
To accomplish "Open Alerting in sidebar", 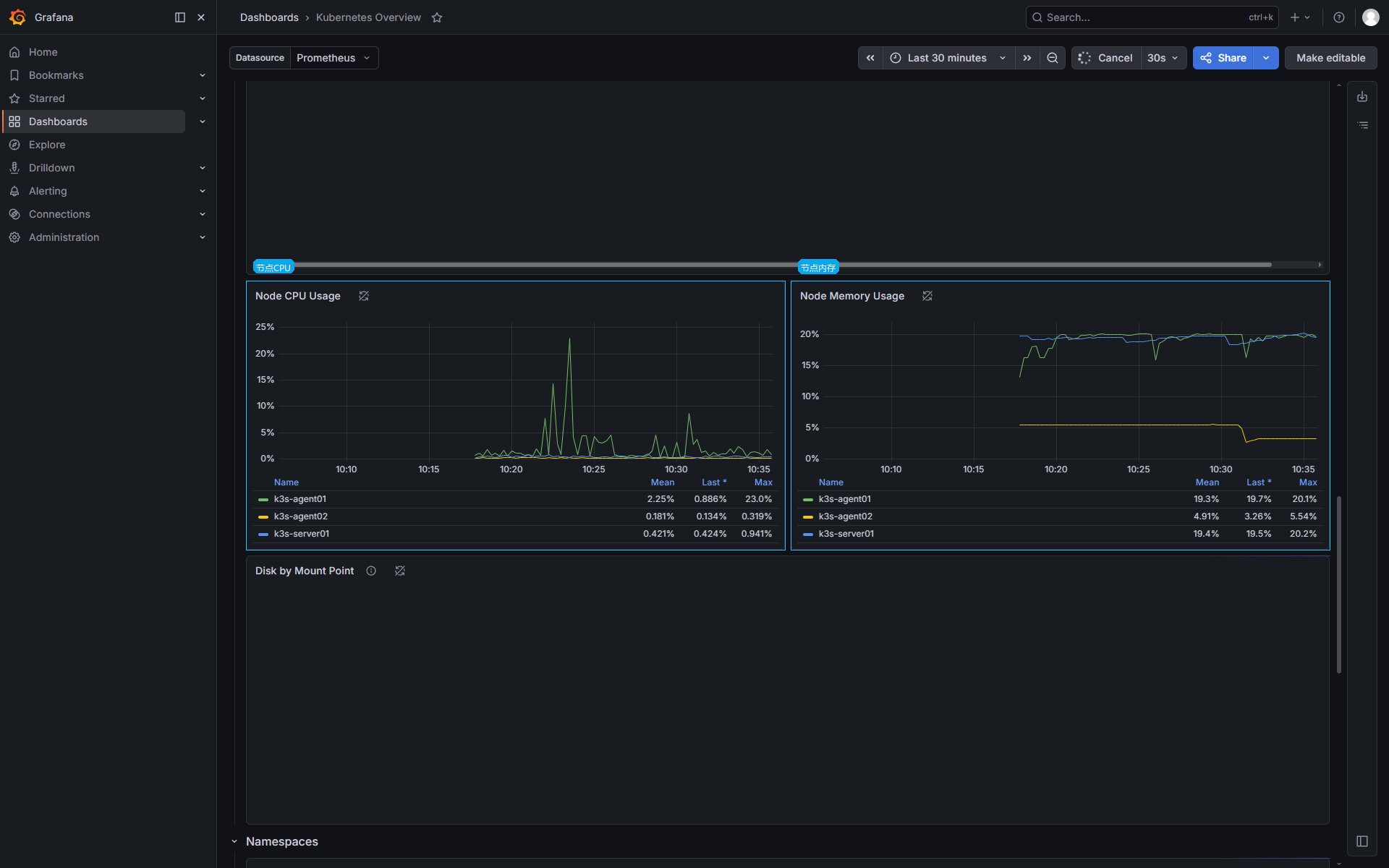I will [x=48, y=191].
